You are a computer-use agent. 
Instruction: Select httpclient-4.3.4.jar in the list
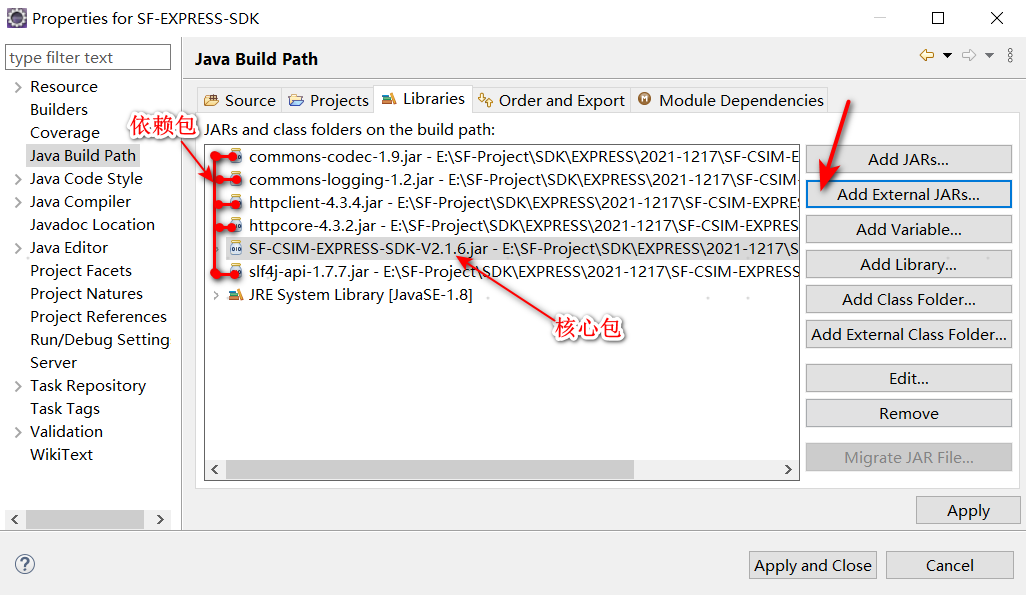pos(315,203)
